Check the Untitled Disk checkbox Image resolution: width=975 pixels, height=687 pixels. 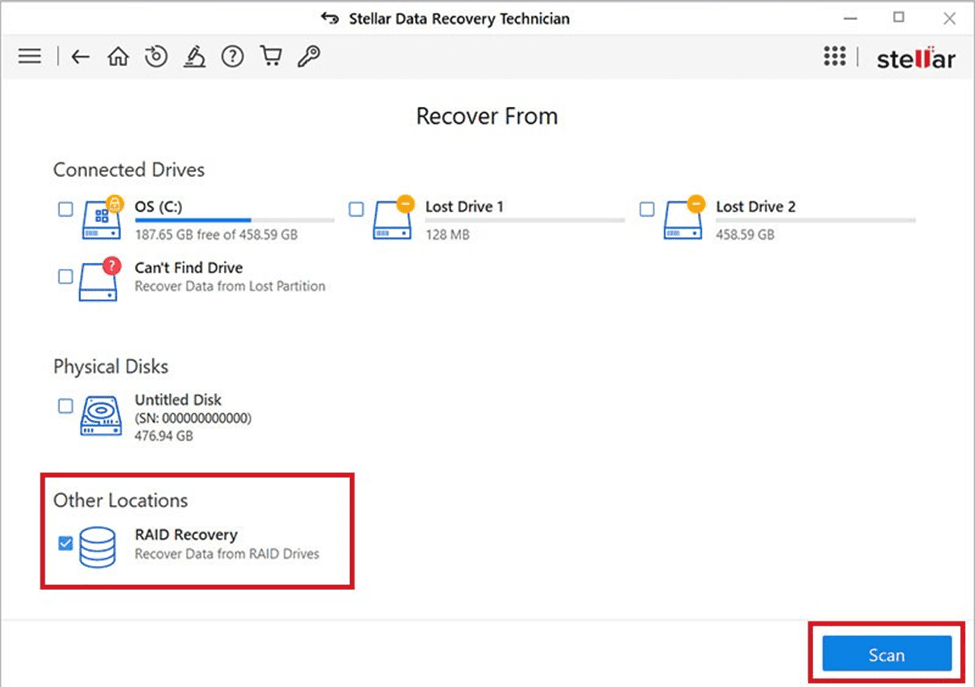click(65, 406)
